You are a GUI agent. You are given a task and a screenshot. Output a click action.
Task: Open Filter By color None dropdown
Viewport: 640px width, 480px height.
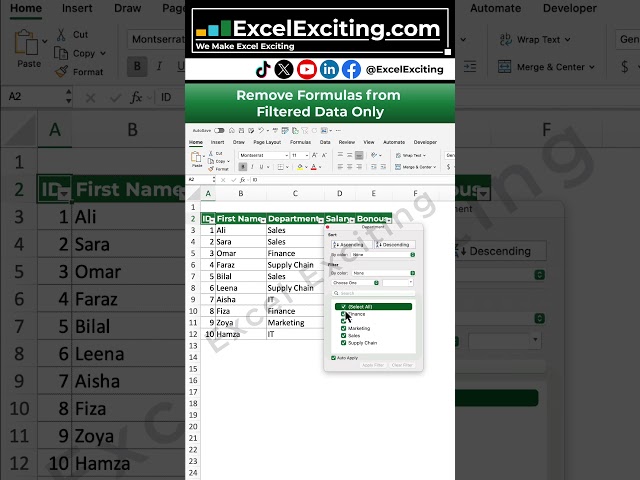coord(383,273)
